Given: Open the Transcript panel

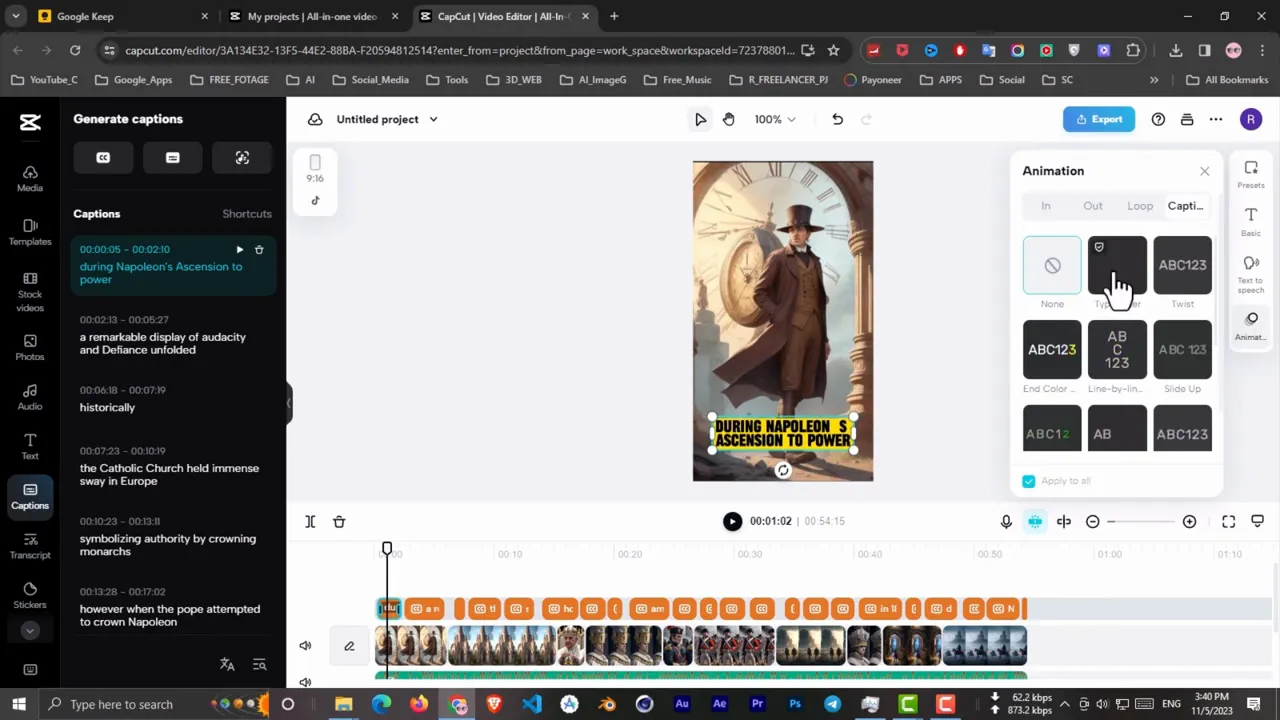Looking at the screenshot, I should pyautogui.click(x=30, y=546).
